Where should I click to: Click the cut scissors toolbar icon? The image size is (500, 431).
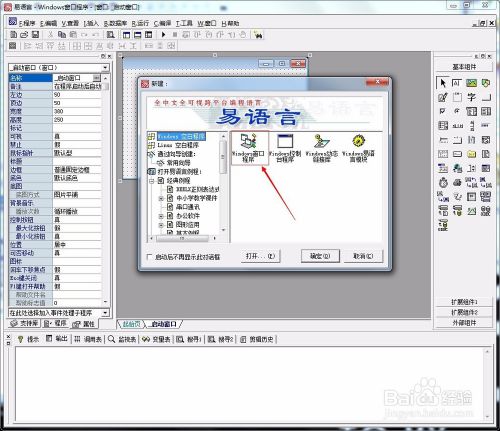50,34
